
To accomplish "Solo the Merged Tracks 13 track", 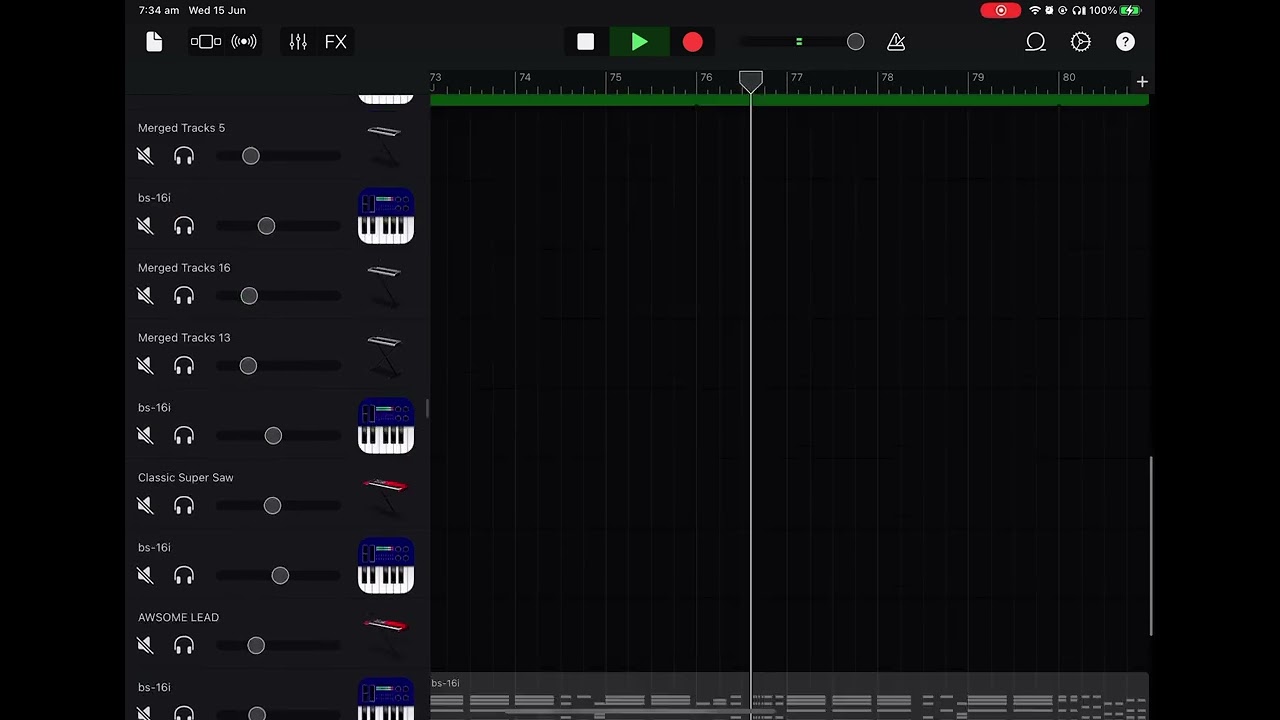I will click(x=184, y=366).
